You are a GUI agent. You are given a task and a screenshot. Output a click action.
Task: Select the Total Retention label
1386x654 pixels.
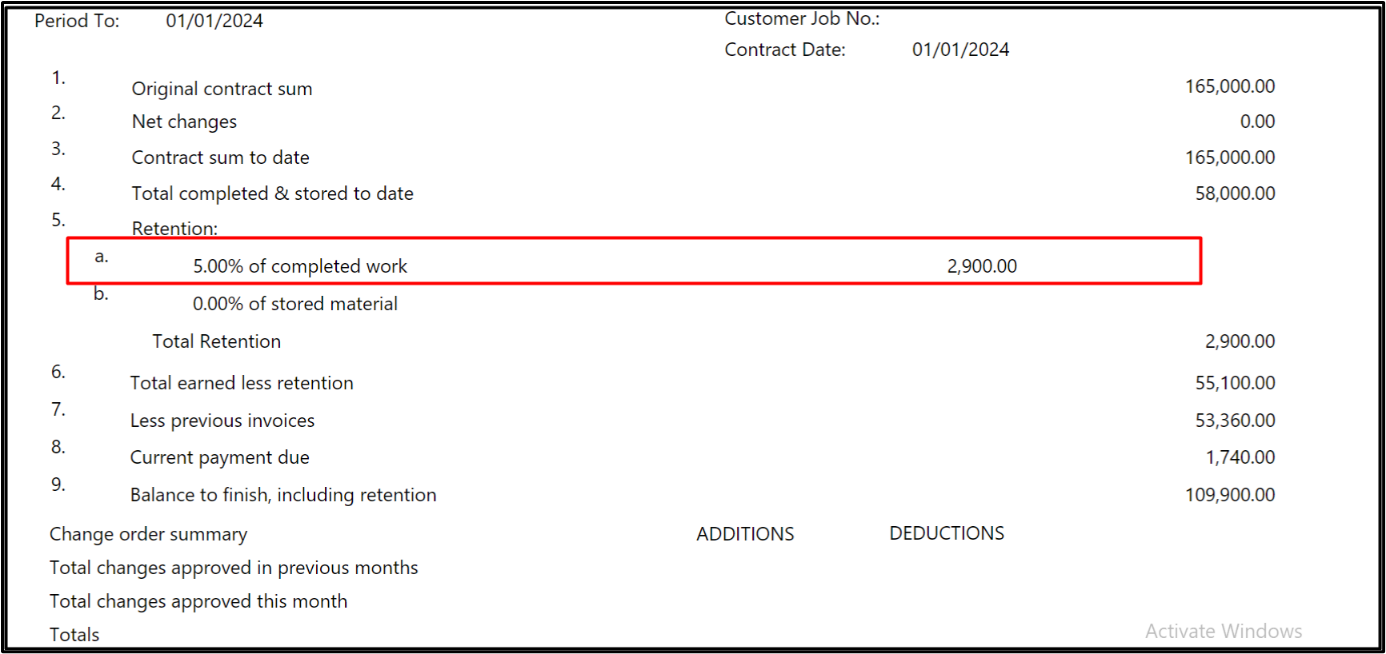[x=216, y=342]
